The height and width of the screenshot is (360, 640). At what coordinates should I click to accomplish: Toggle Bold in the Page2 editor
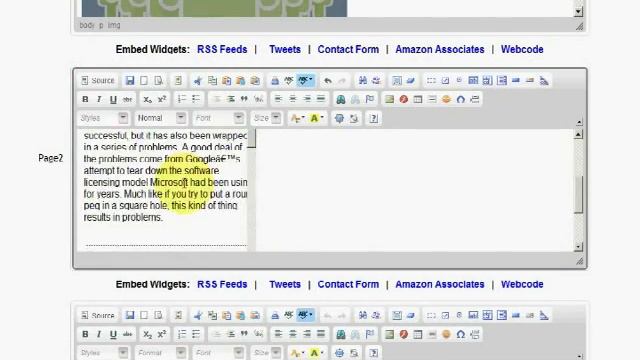[85, 99]
